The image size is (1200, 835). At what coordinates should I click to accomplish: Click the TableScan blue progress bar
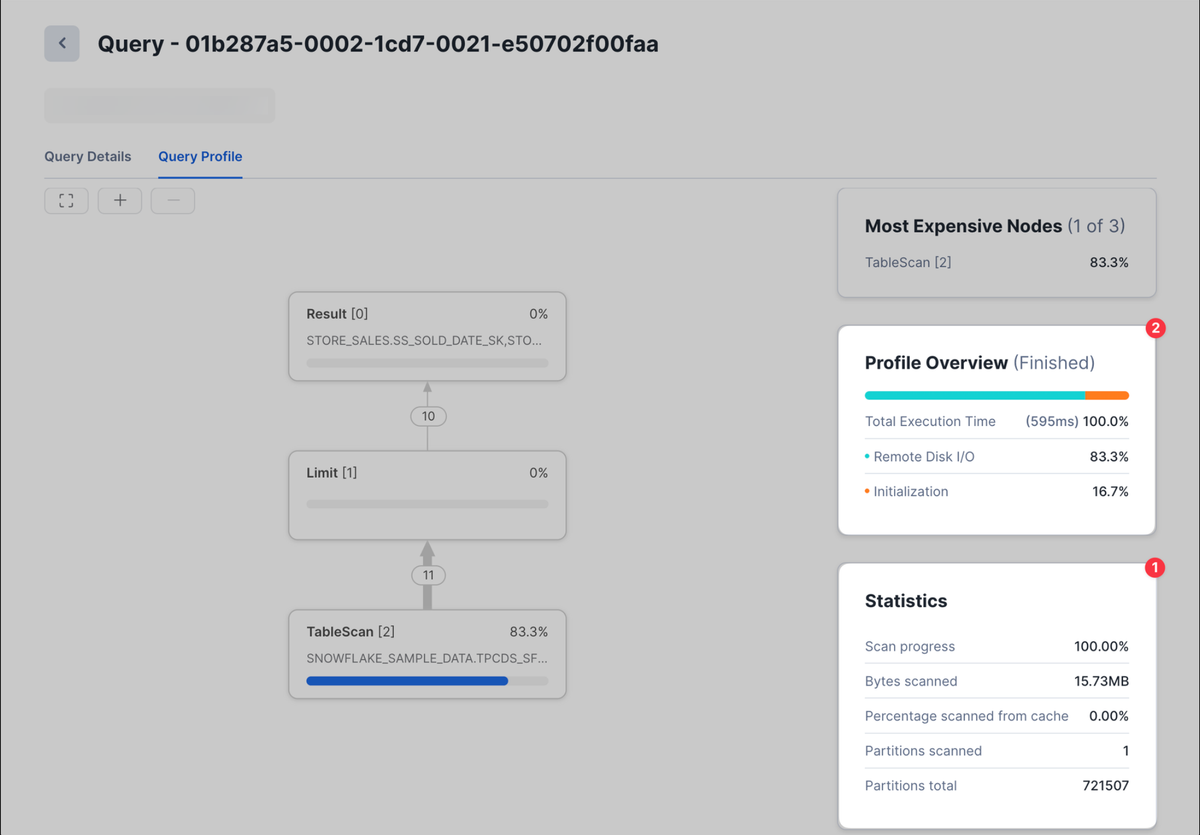[407, 681]
